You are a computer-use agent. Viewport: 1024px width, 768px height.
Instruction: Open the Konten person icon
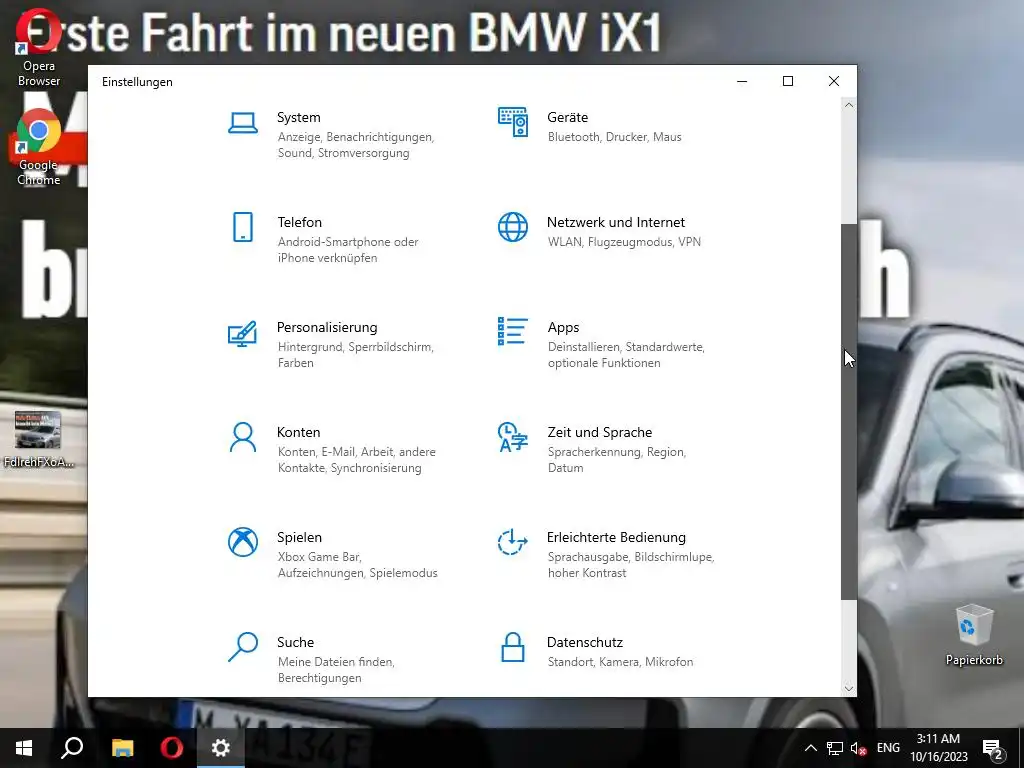(x=242, y=437)
